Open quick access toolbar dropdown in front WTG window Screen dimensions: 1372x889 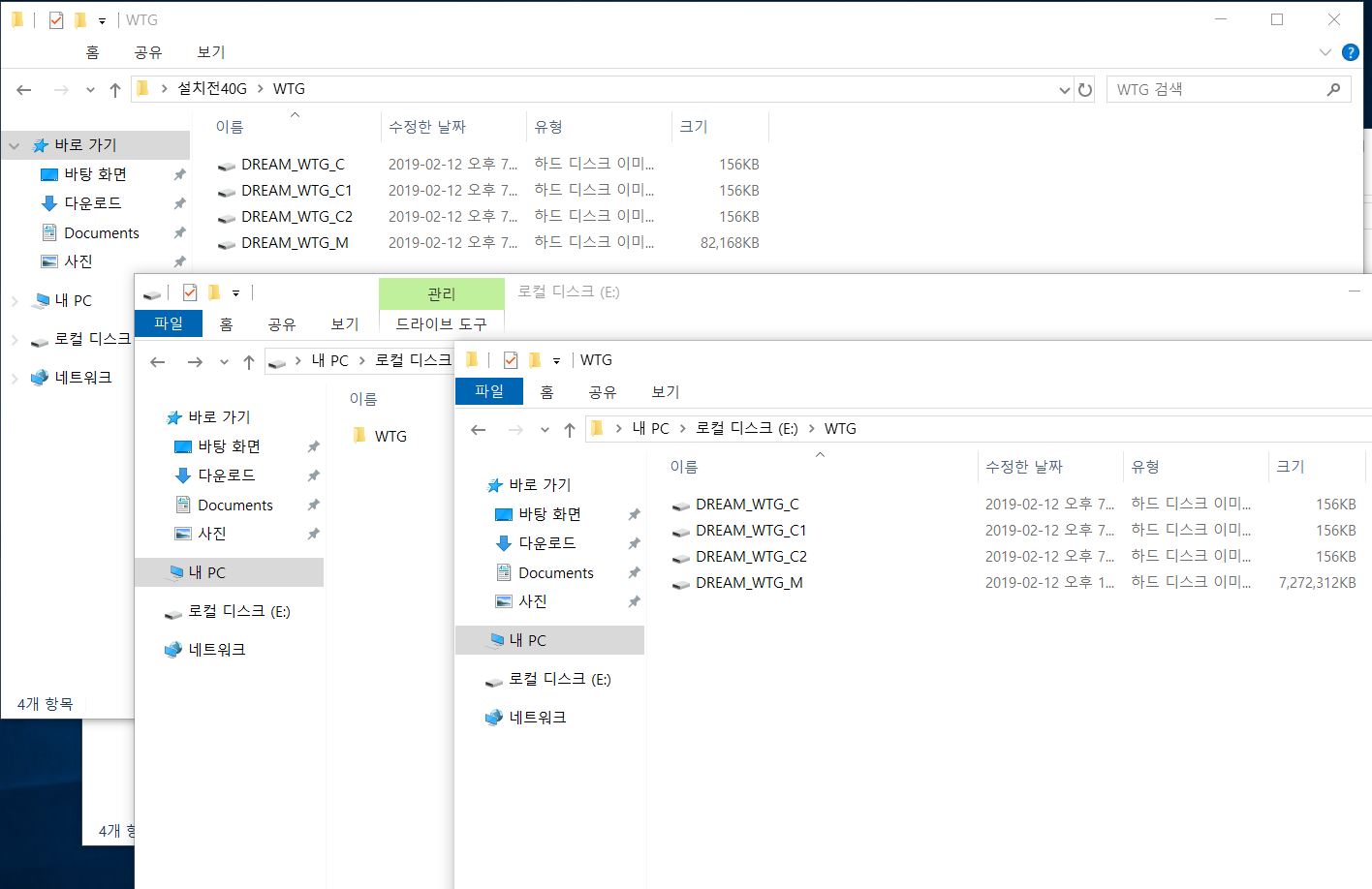pos(556,361)
